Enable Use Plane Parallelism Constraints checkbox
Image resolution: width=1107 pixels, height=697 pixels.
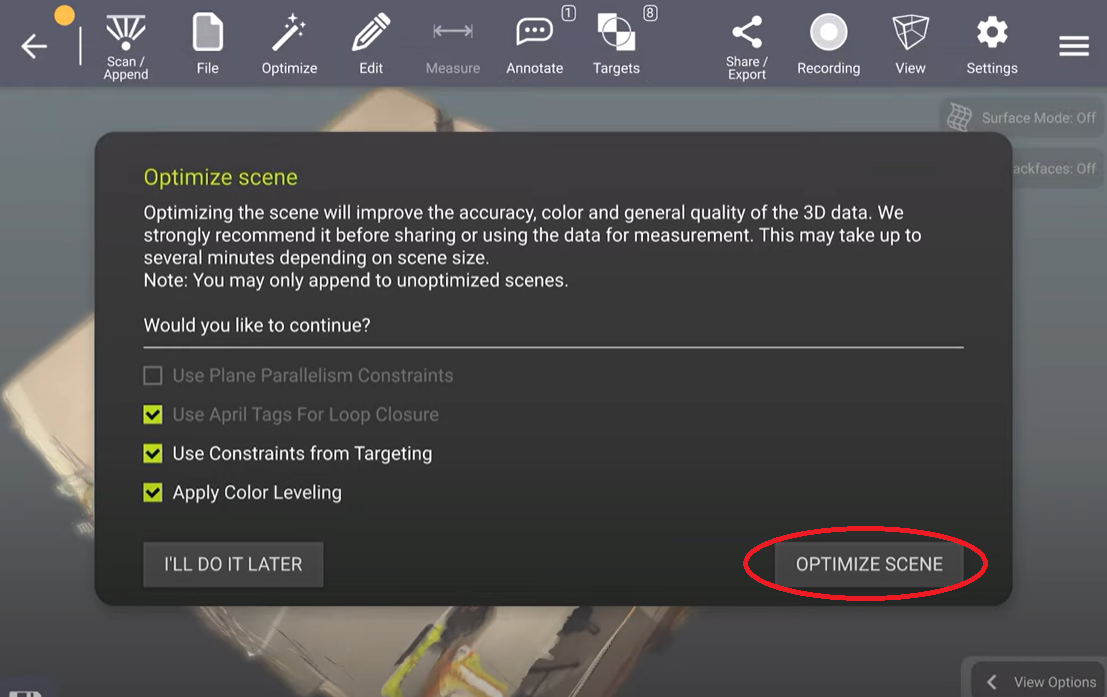(x=152, y=376)
